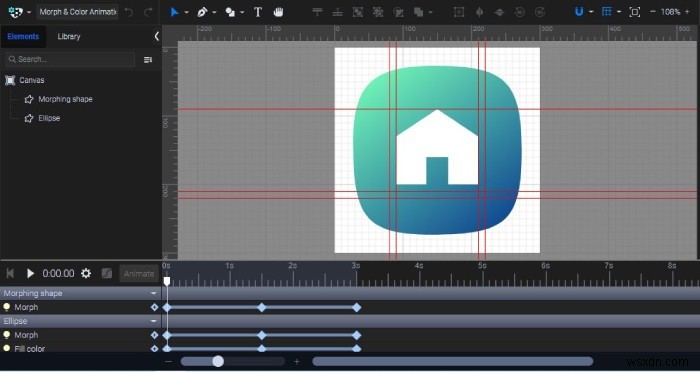Viewport: 700px width, 372px height.
Task: Toggle the grid display icon
Action: [x=607, y=12]
